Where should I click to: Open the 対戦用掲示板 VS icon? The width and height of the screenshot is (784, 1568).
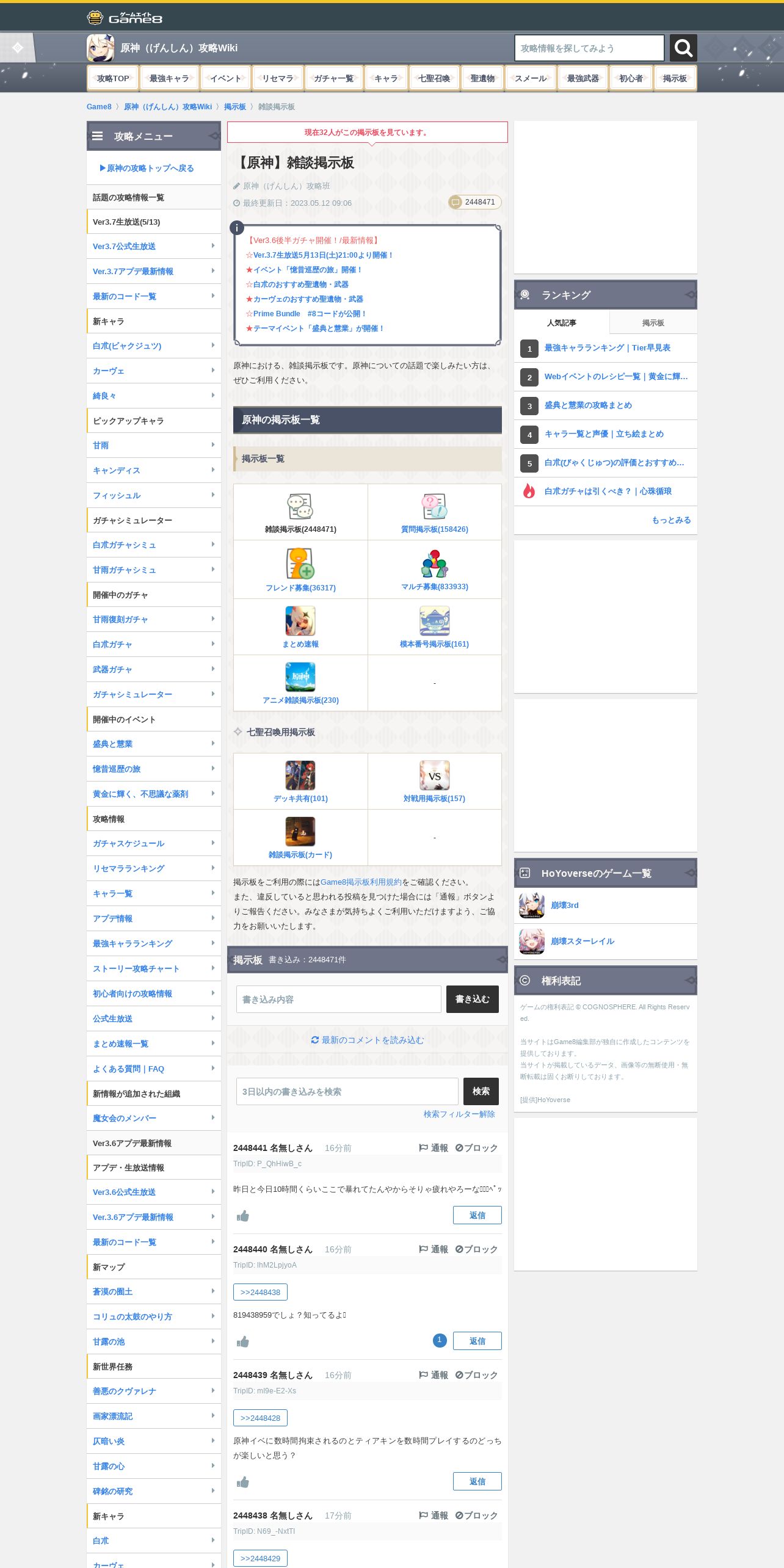pos(434,775)
